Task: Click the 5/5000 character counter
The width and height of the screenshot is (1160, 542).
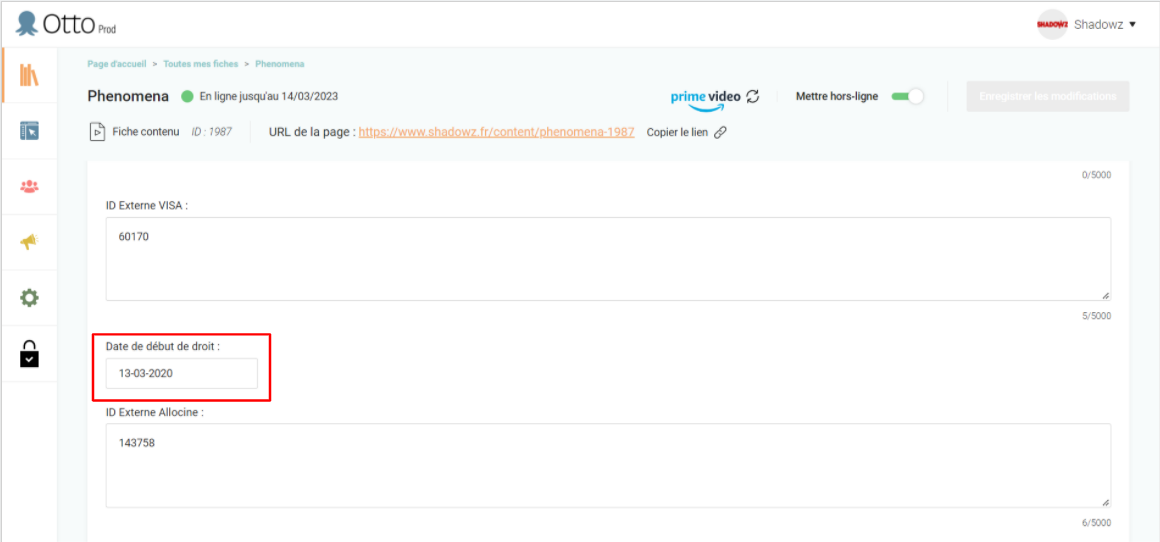Action: (x=1096, y=316)
